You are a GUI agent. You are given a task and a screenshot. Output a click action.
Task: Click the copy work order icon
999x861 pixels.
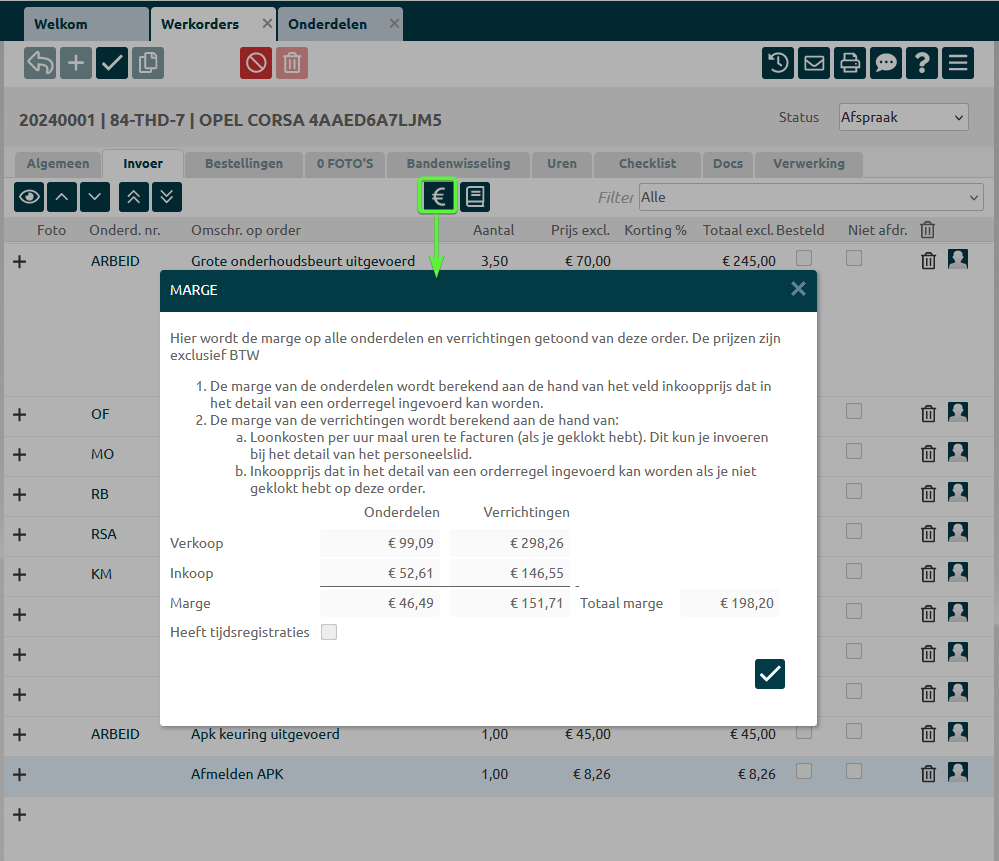click(148, 63)
